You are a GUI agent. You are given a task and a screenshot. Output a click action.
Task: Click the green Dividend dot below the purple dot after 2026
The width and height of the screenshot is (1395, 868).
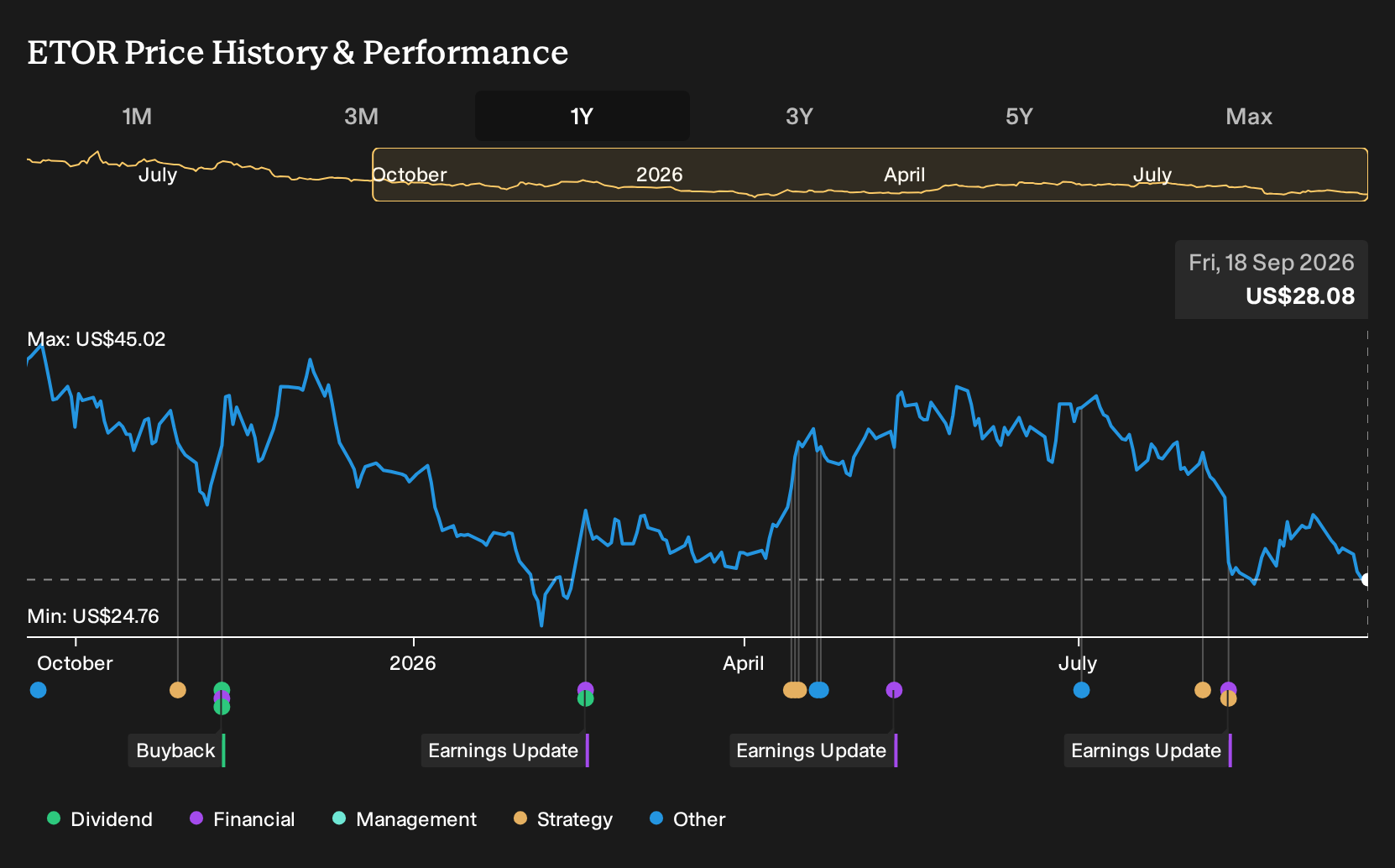tap(585, 699)
